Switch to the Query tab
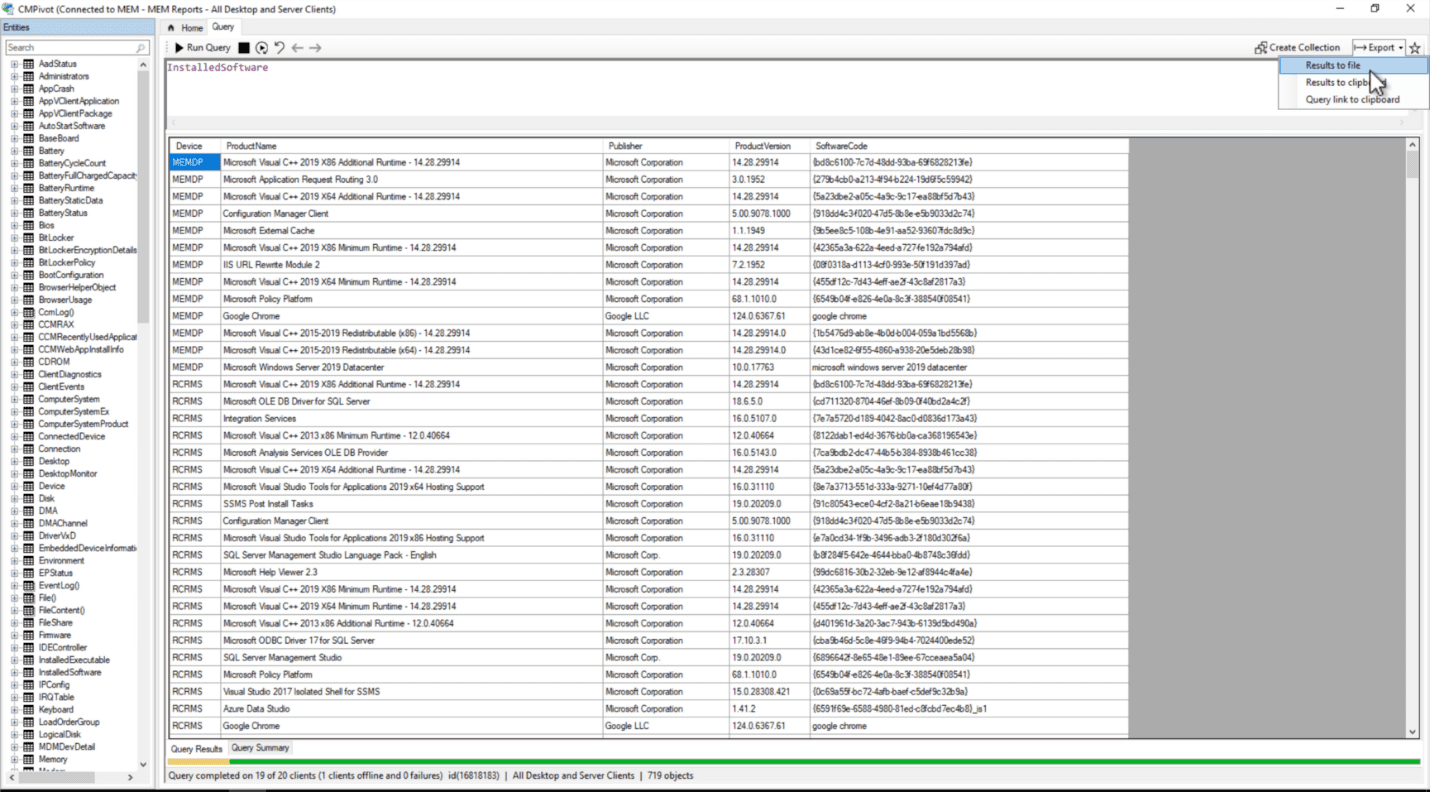The image size is (1430, 792). tap(223, 27)
